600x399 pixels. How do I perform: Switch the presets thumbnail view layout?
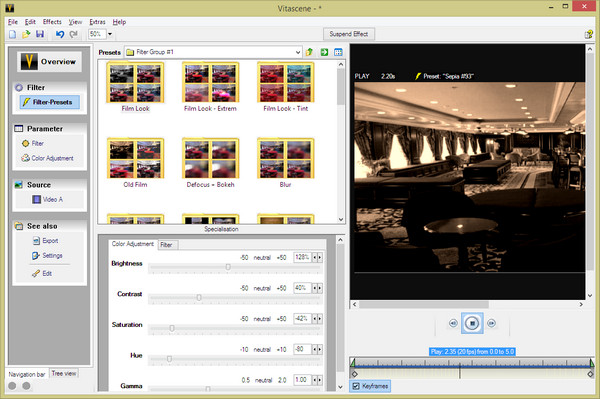[x=338, y=52]
